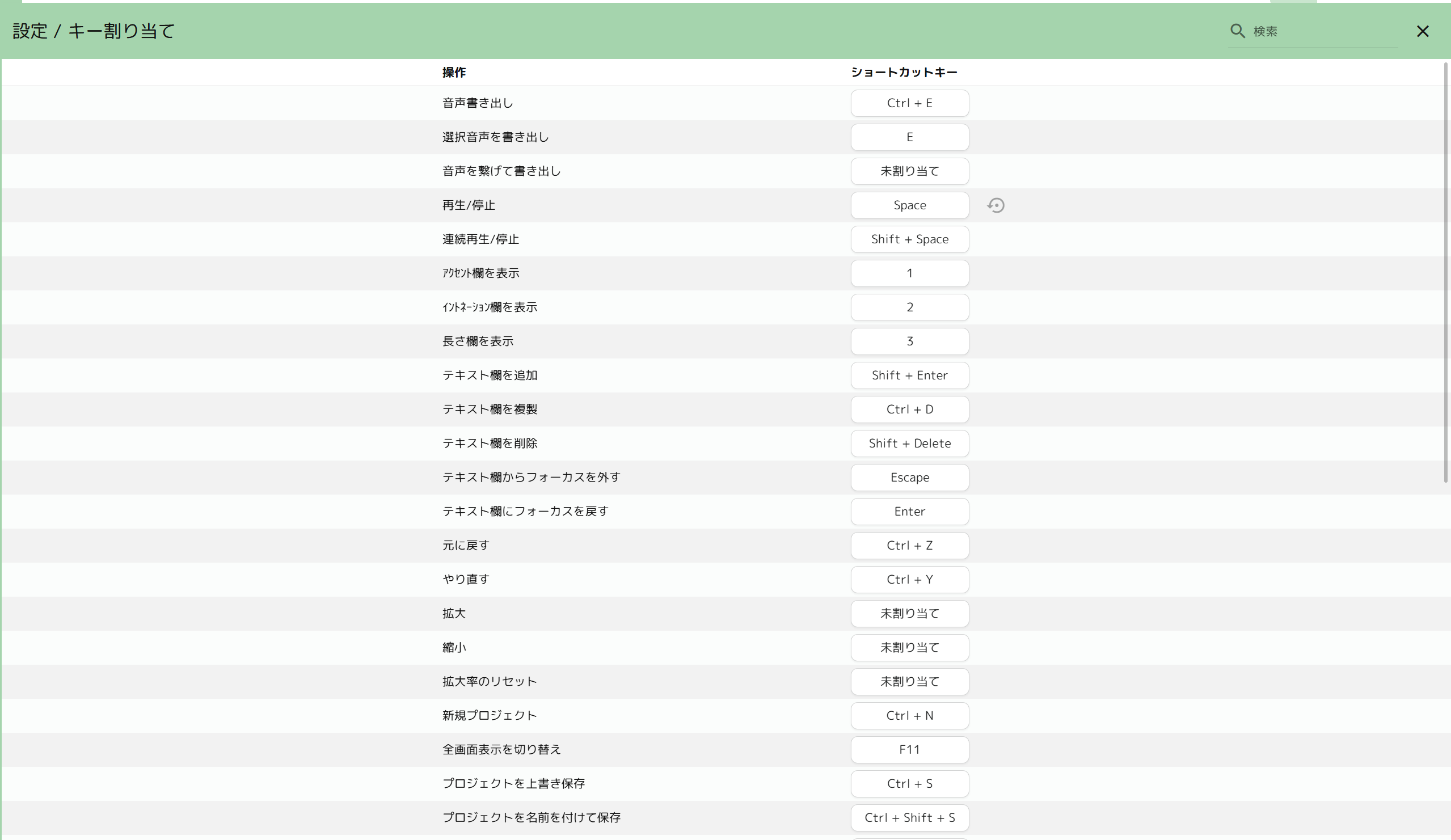Viewport: 1451px width, 840px height.
Task: Click the Shift + Enter shortcut button
Action: coord(909,375)
